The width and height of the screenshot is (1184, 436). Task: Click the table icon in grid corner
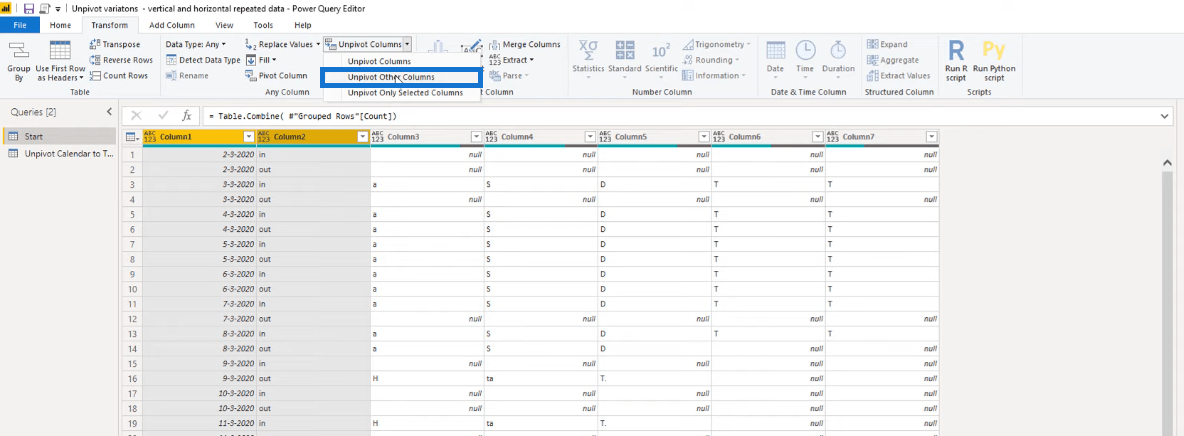(131, 137)
